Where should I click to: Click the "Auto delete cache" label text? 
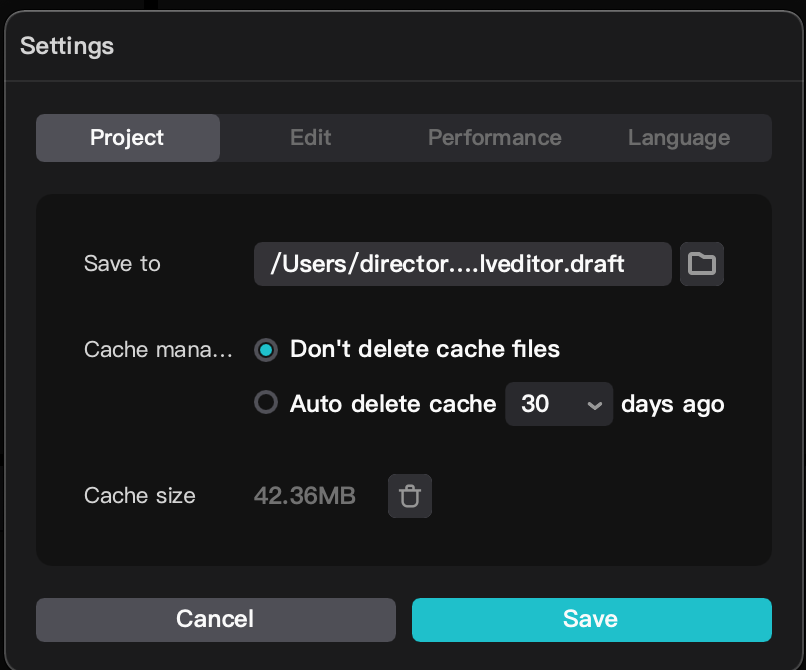point(393,404)
